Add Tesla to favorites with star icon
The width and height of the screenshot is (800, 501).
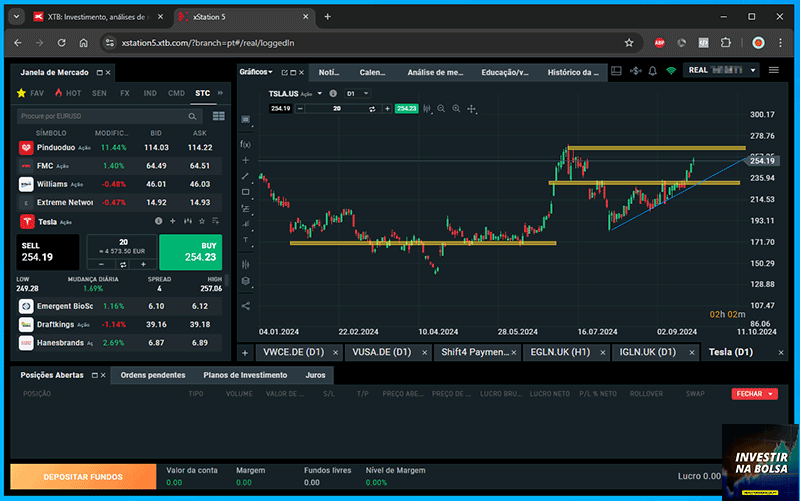pyautogui.click(x=202, y=221)
